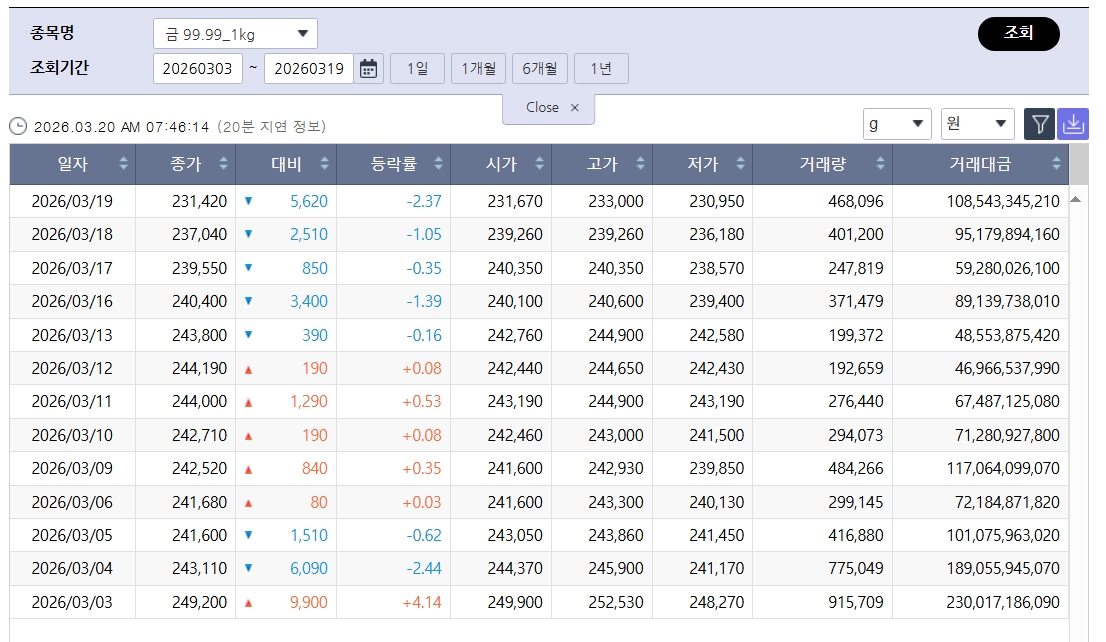Open the calendar date picker icon
Viewport: 1106px width, 642px height.
(368, 68)
